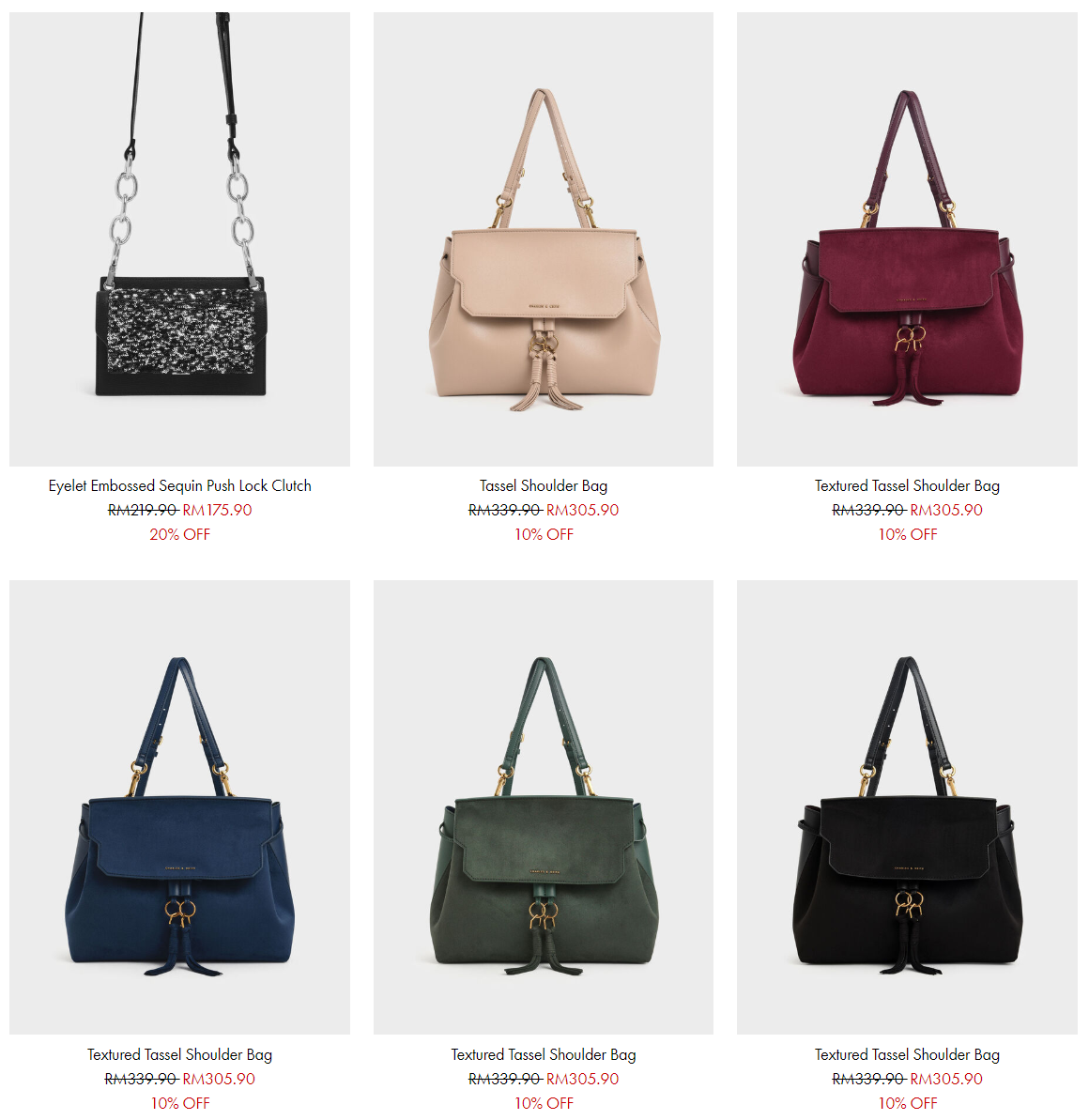Click struck-through RM339.90 under the black tassel bag
Image resolution: width=1089 pixels, height=1120 pixels.
click(869, 1079)
